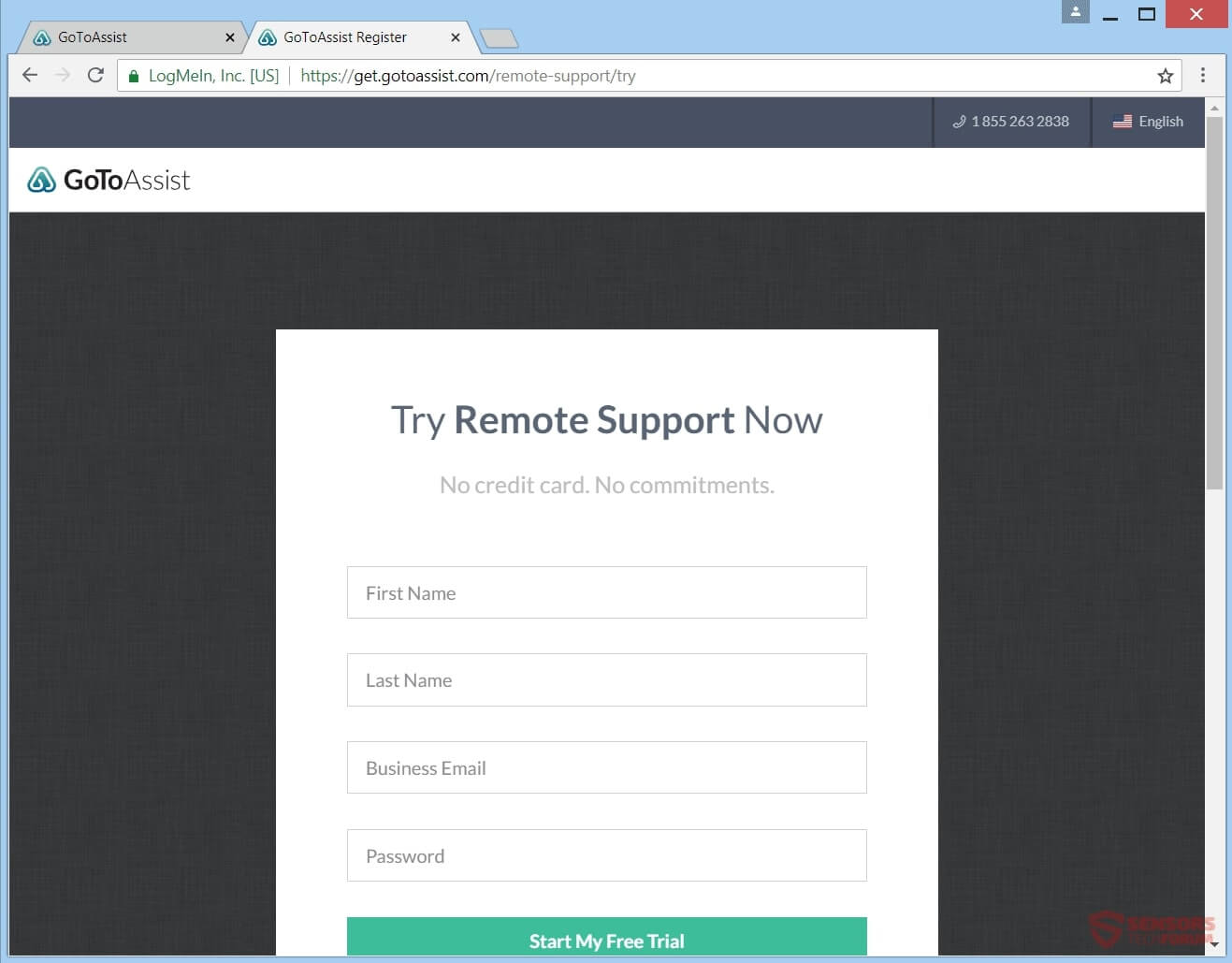Screen dimensions: 1232x963
Task: Click the back navigation arrow
Action: (x=29, y=75)
